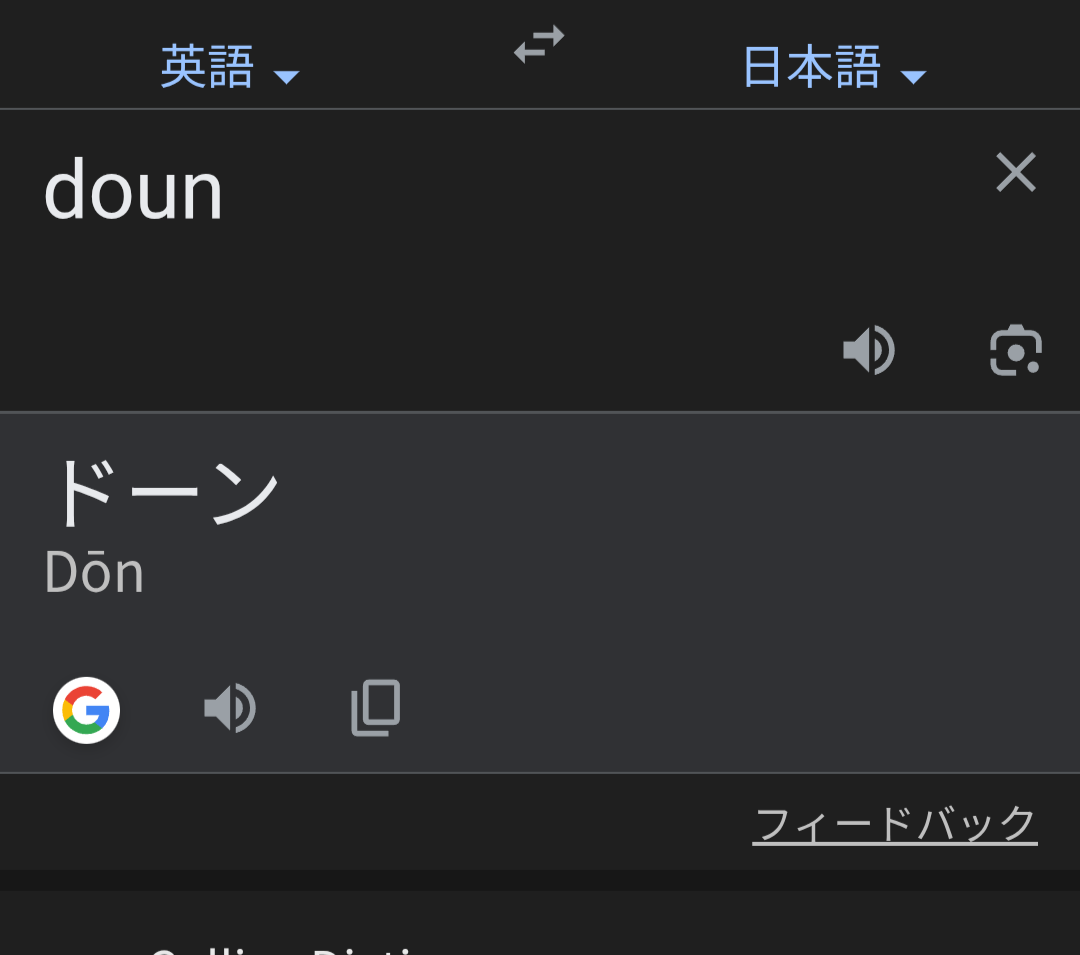Expand source language arrow next to 英語
The image size is (1080, 955).
(x=286, y=77)
